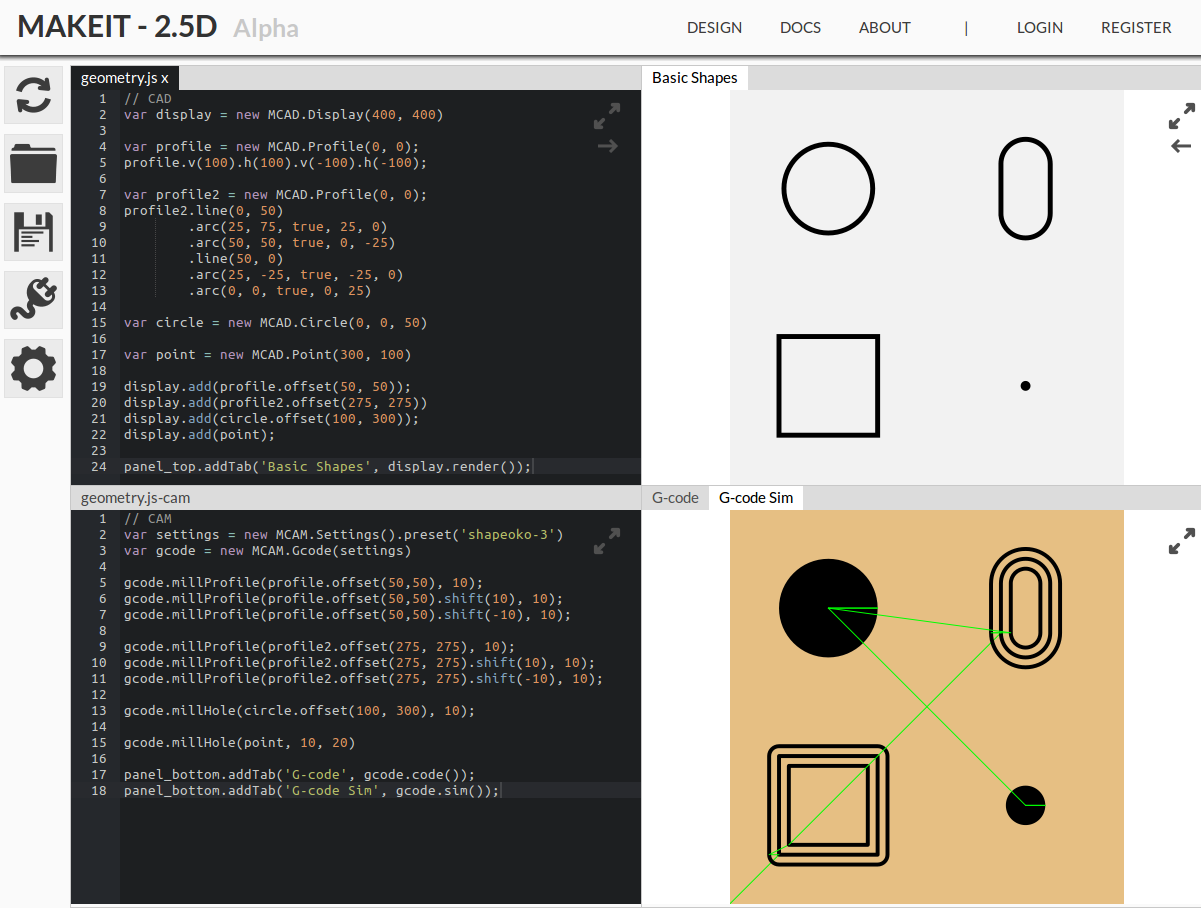Viewport: 1201px width, 908px height.
Task: Open the DOCS page link
Action: click(x=800, y=28)
